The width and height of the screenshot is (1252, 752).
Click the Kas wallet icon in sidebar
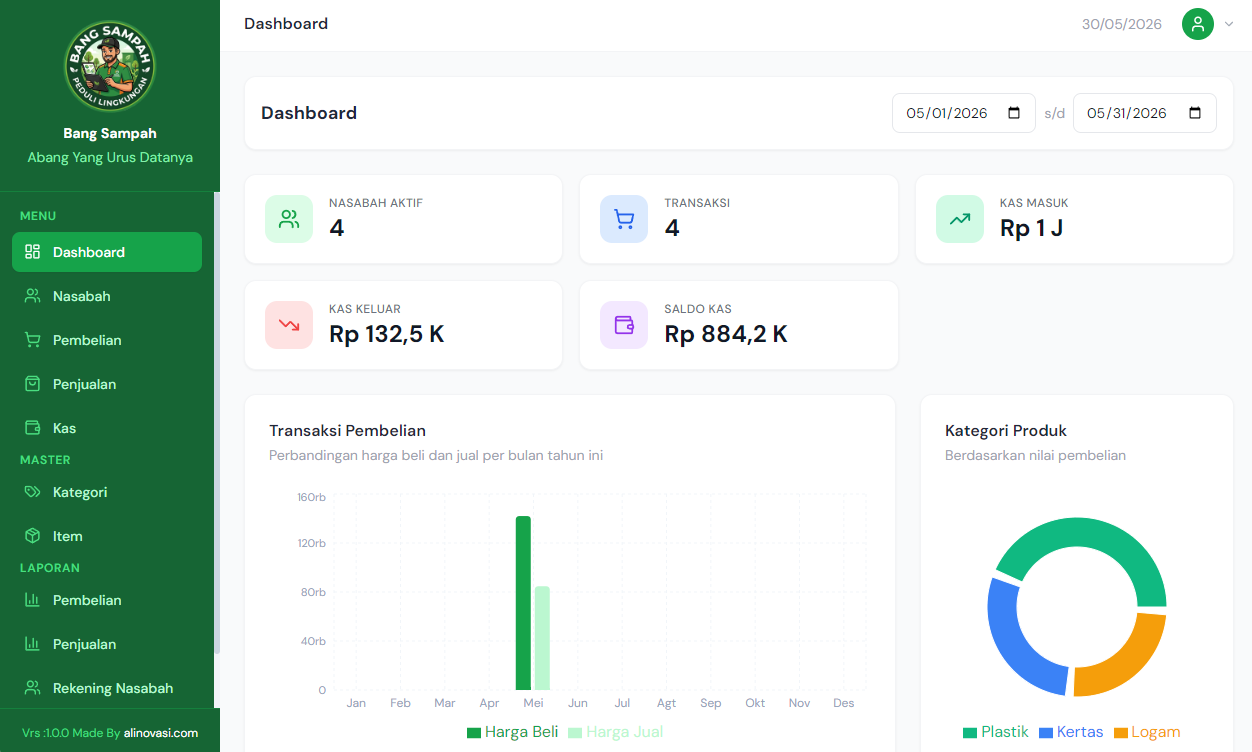point(32,428)
